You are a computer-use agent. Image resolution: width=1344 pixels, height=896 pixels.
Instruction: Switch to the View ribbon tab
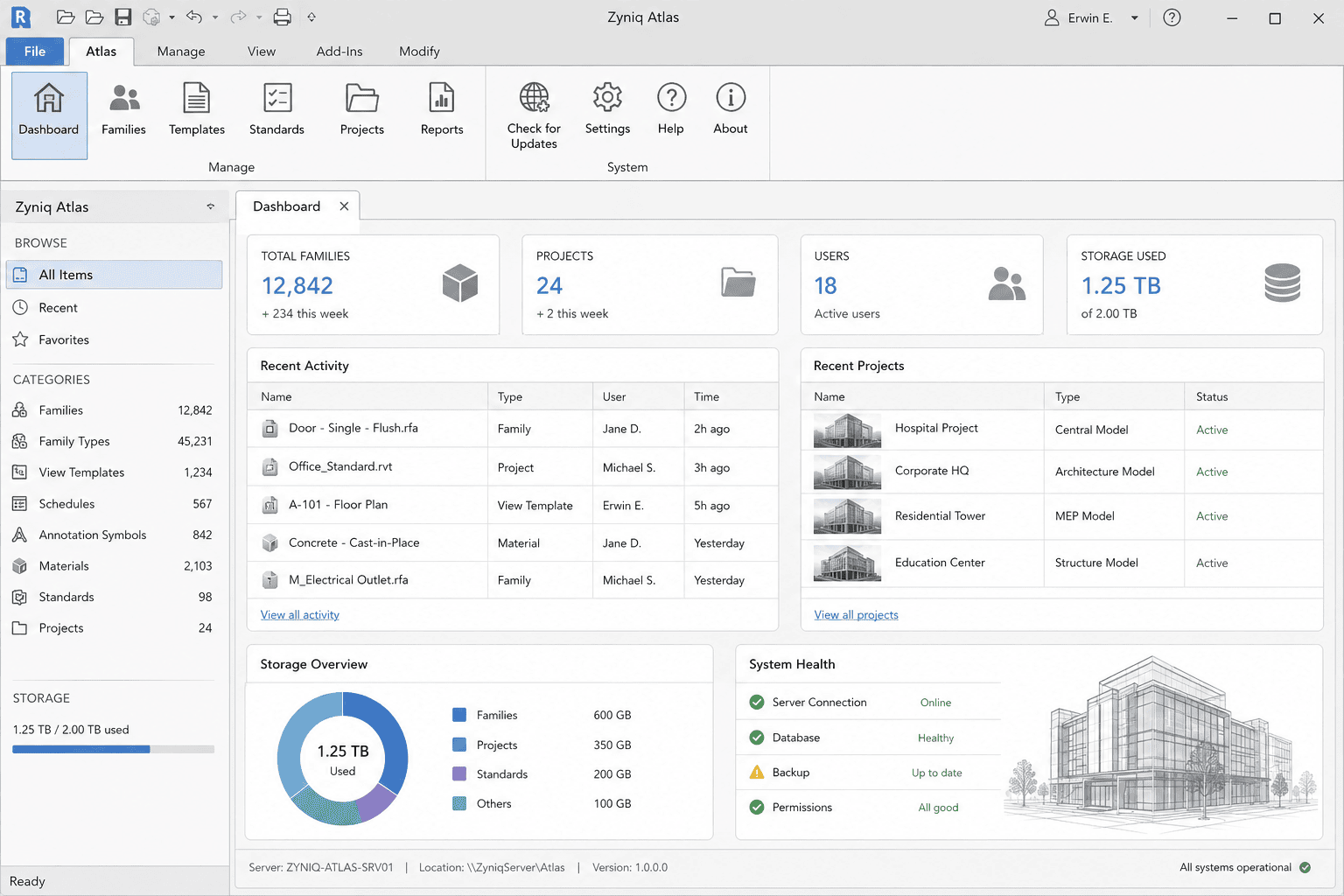[262, 52]
